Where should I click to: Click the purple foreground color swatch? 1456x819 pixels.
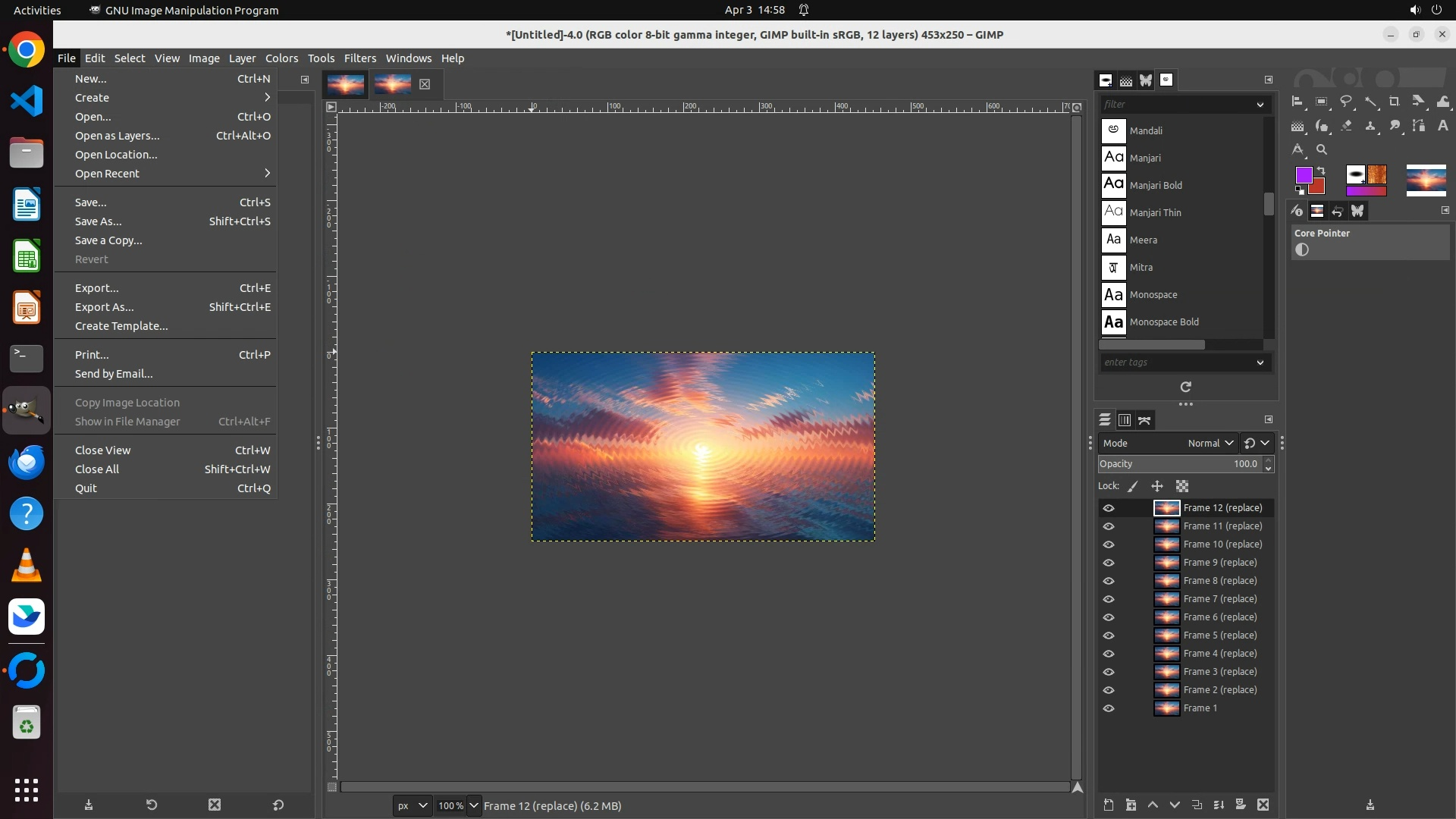coord(1303,175)
